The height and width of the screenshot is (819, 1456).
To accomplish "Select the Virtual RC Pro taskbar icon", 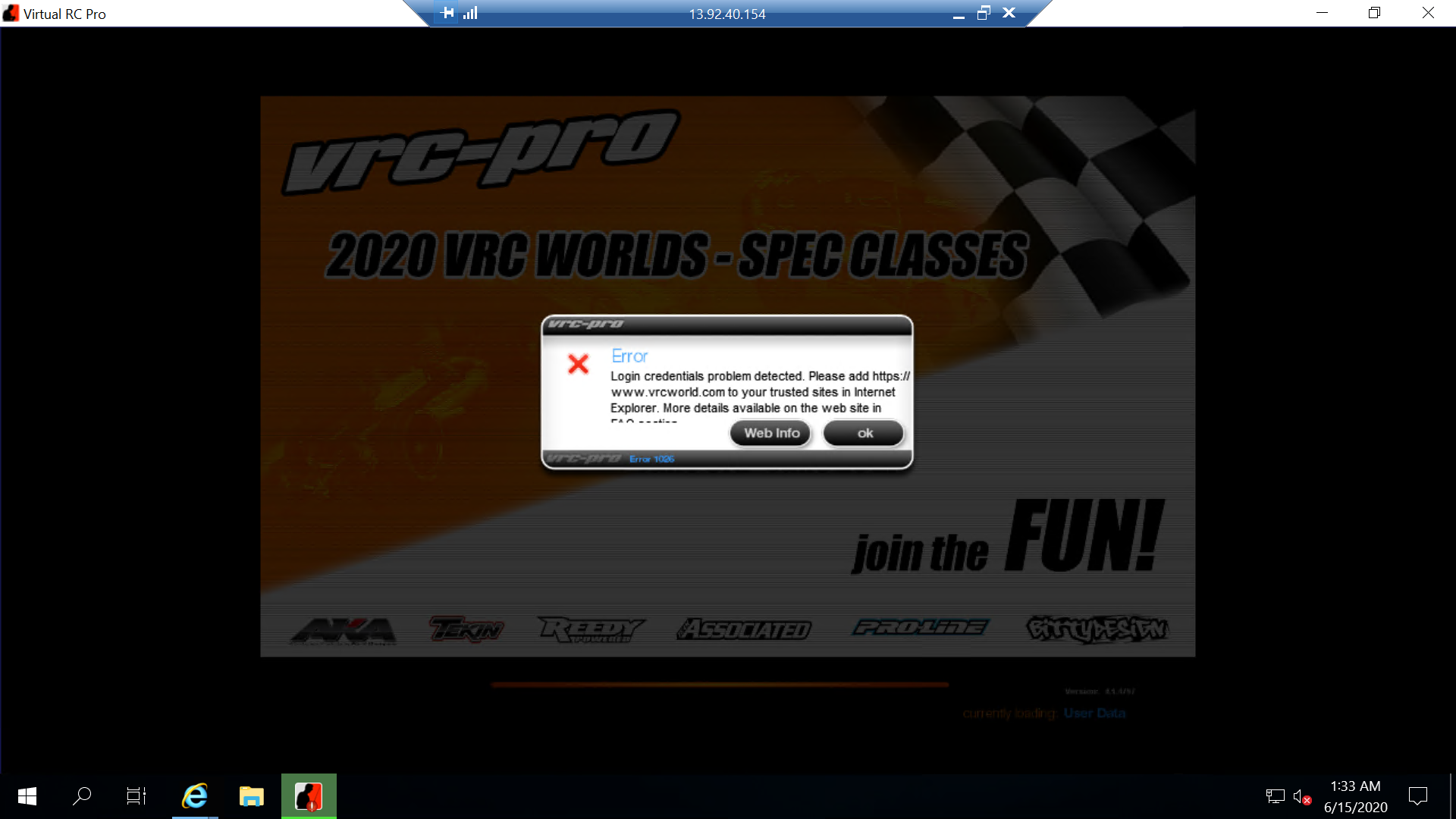I will pyautogui.click(x=309, y=796).
